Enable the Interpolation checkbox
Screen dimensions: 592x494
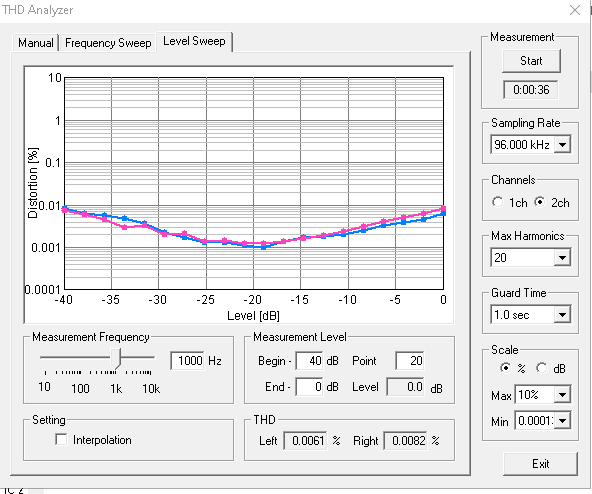pos(61,439)
